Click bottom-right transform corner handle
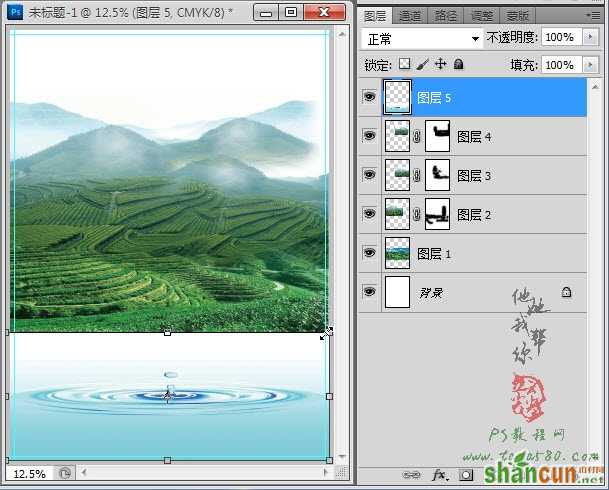Image resolution: width=609 pixels, height=490 pixels. [x=329, y=460]
